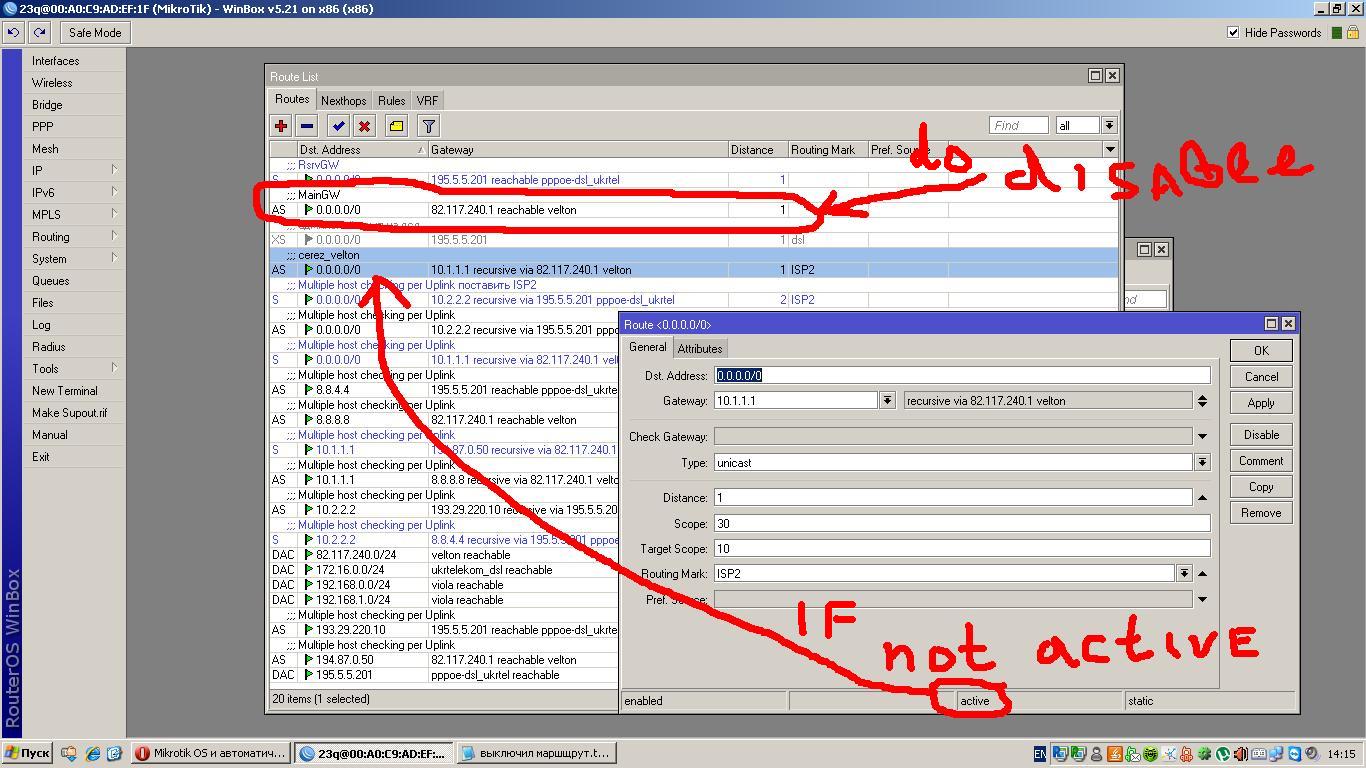This screenshot has height=768, width=1366.
Task: Expand the Tools submenu
Action: point(75,369)
